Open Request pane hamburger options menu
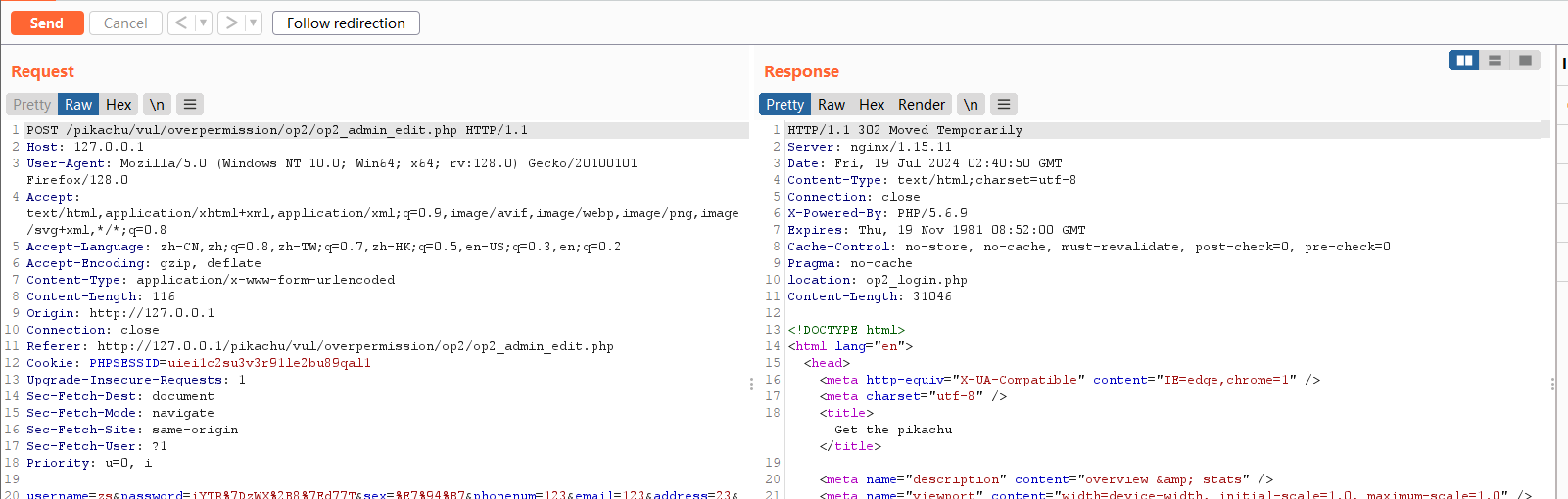1568x499 pixels. [x=190, y=104]
